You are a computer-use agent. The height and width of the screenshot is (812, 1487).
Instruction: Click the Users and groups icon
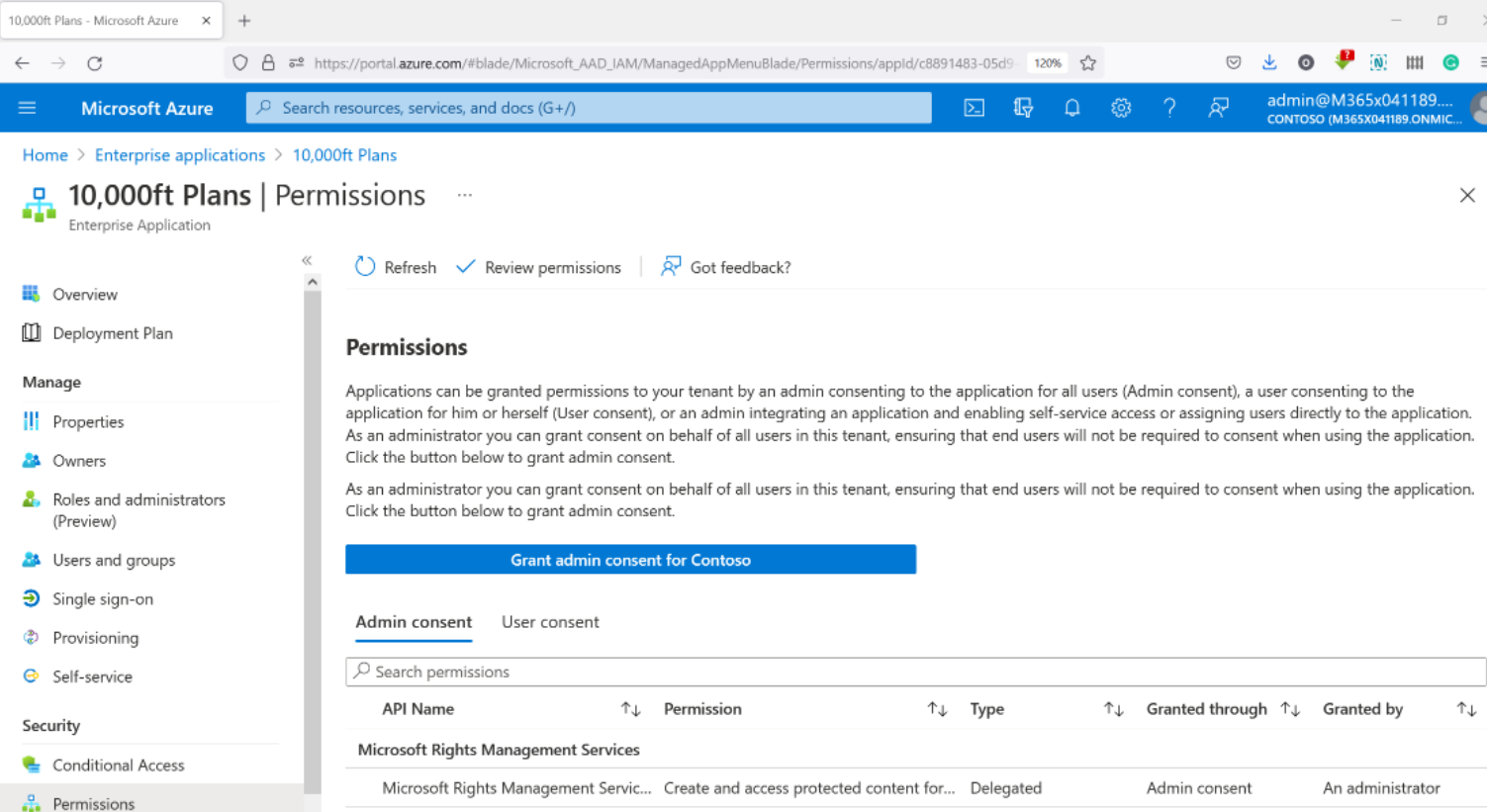pos(32,560)
